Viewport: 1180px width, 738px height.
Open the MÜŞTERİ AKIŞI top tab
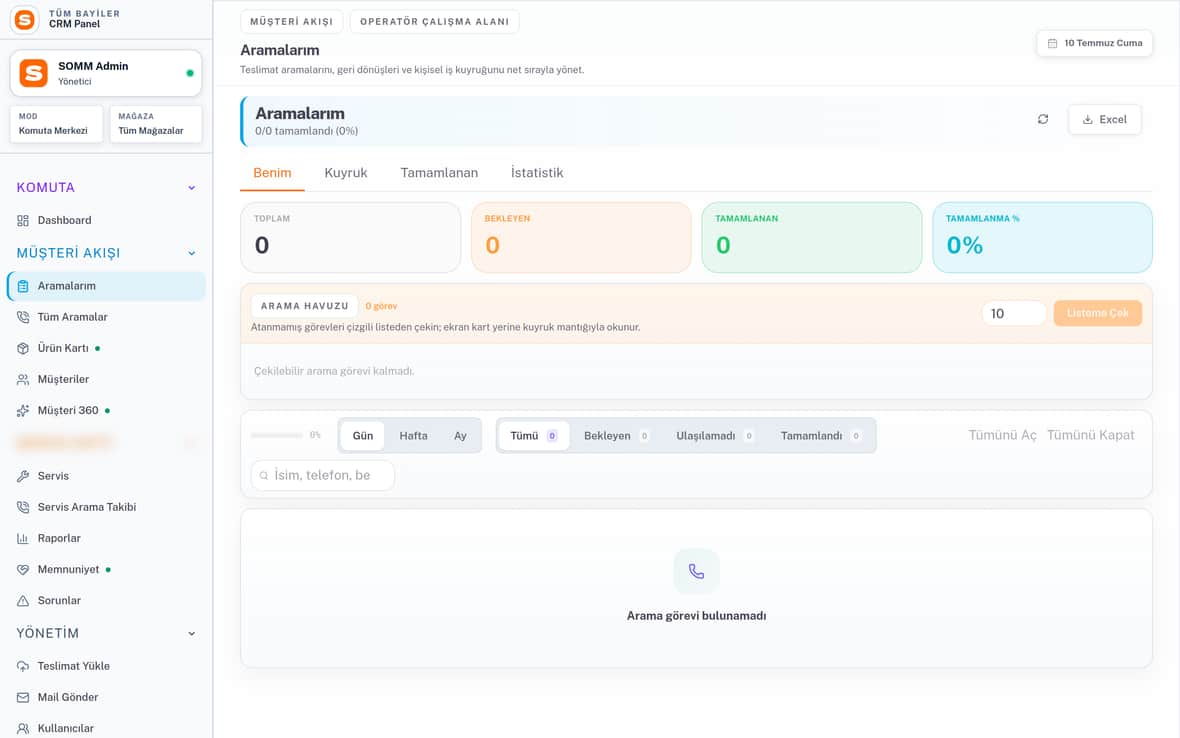pyautogui.click(x=291, y=22)
